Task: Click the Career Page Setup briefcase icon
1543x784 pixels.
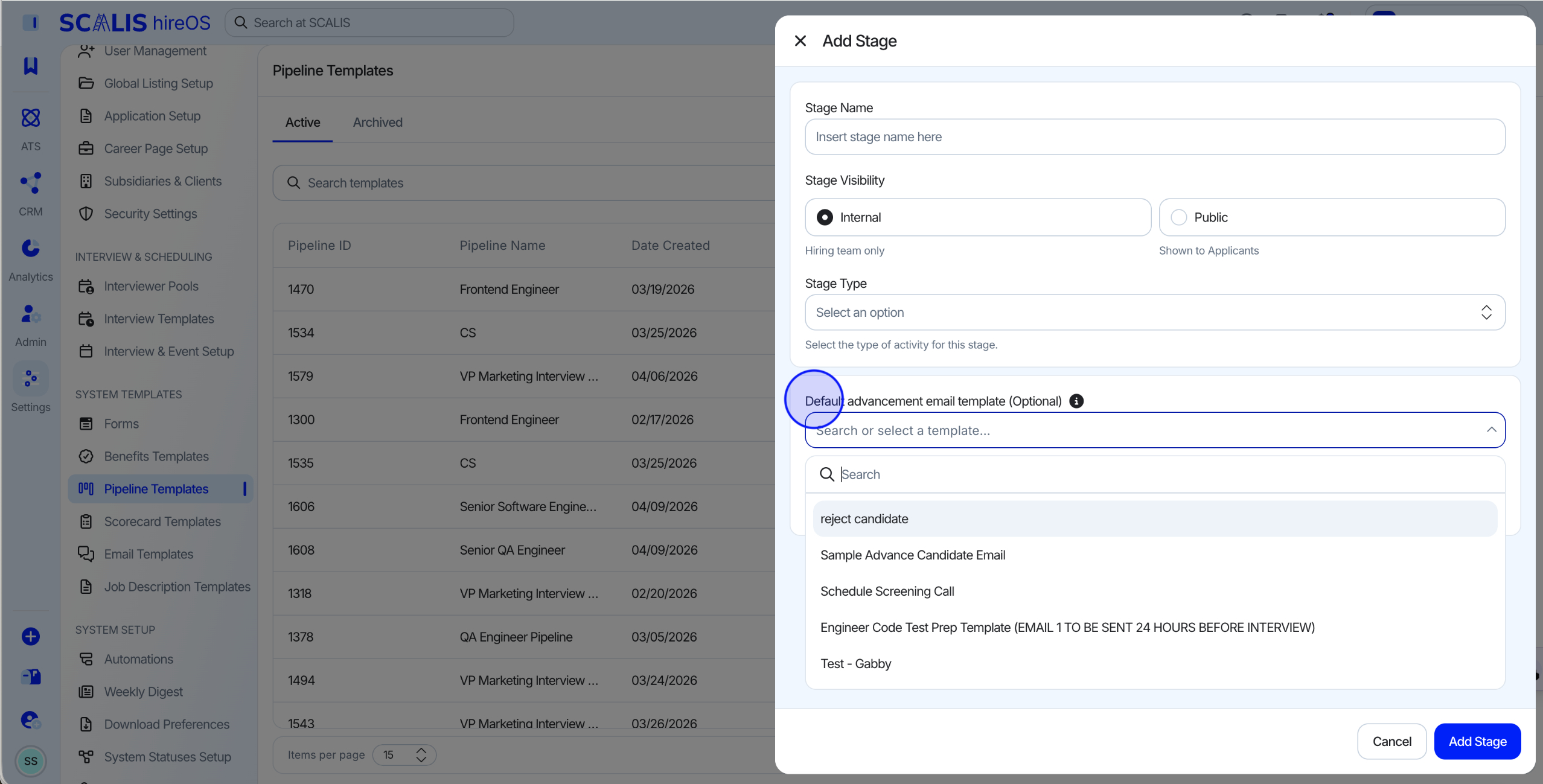Action: point(86,148)
